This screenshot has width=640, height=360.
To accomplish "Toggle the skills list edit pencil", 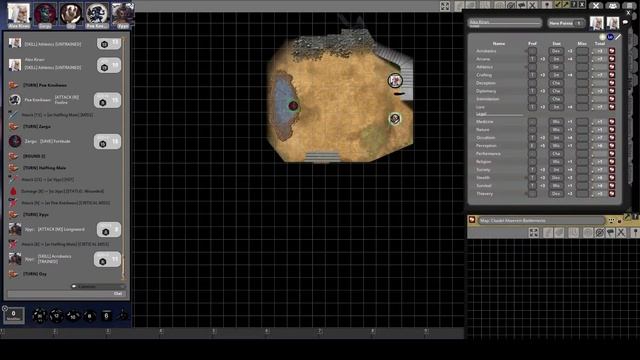I will (x=618, y=37).
